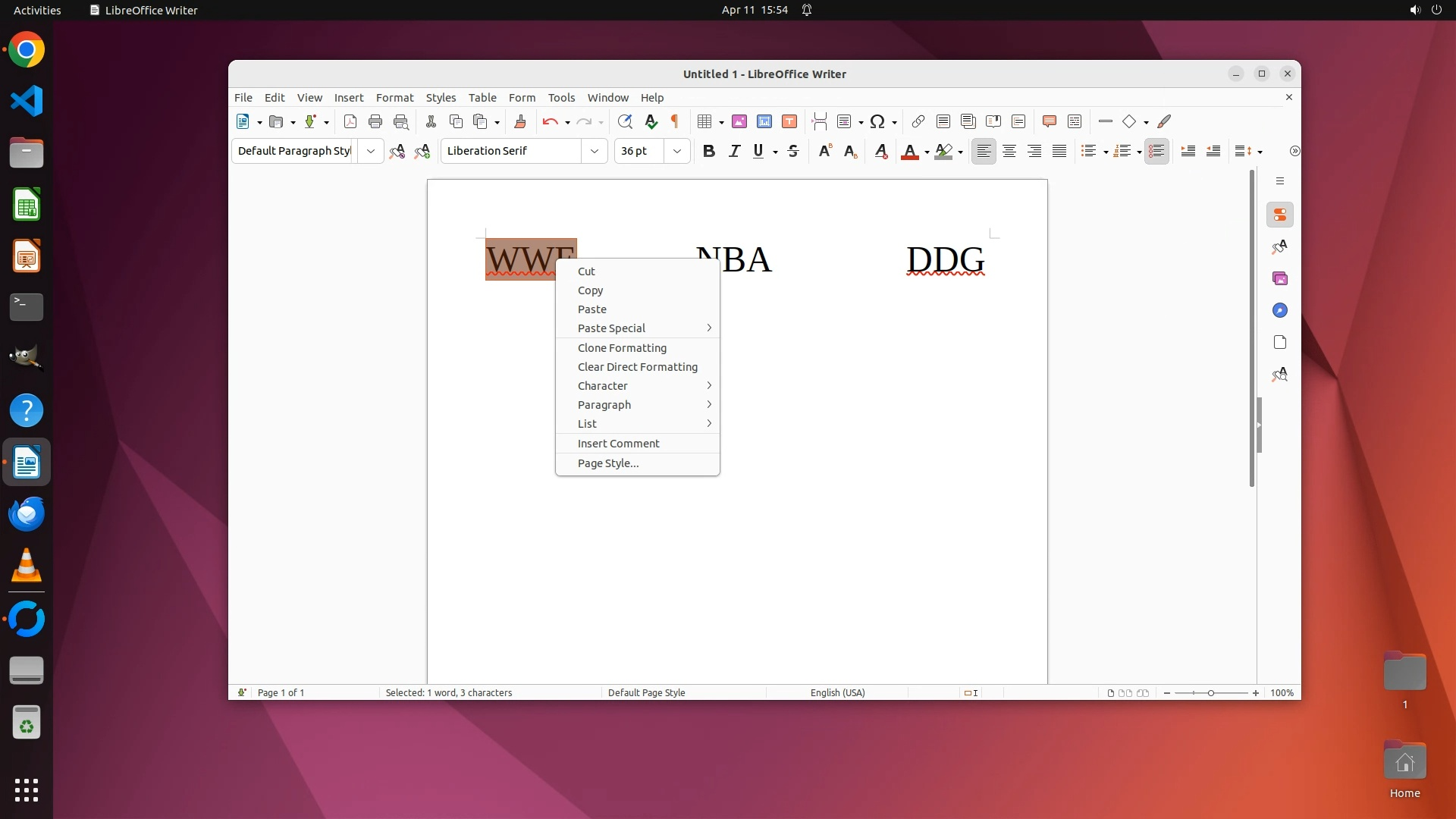Open the sidebar Gallery panel icon
The height and width of the screenshot is (819, 1456).
click(x=1280, y=278)
